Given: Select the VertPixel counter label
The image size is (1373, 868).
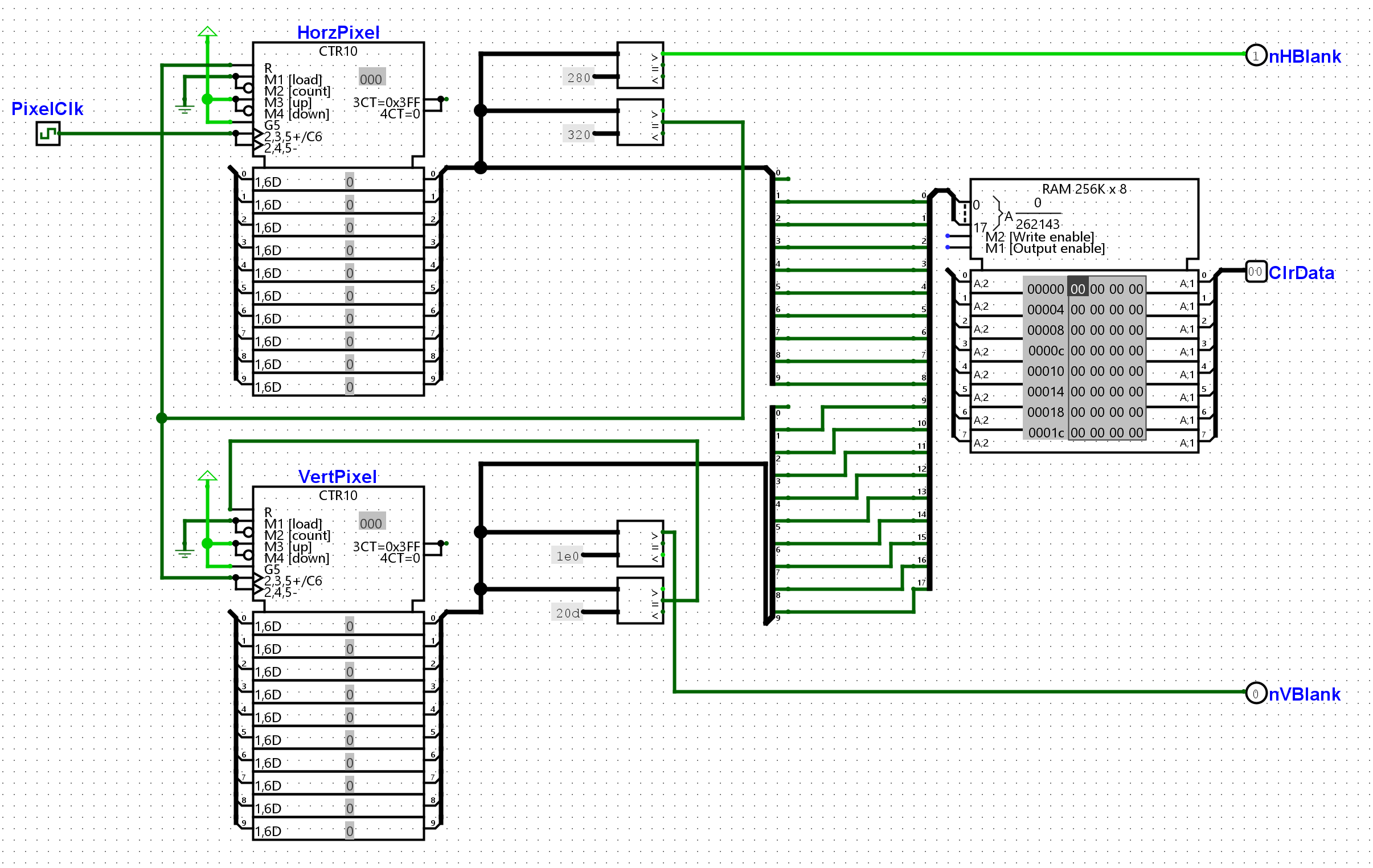Looking at the screenshot, I should point(338,477).
